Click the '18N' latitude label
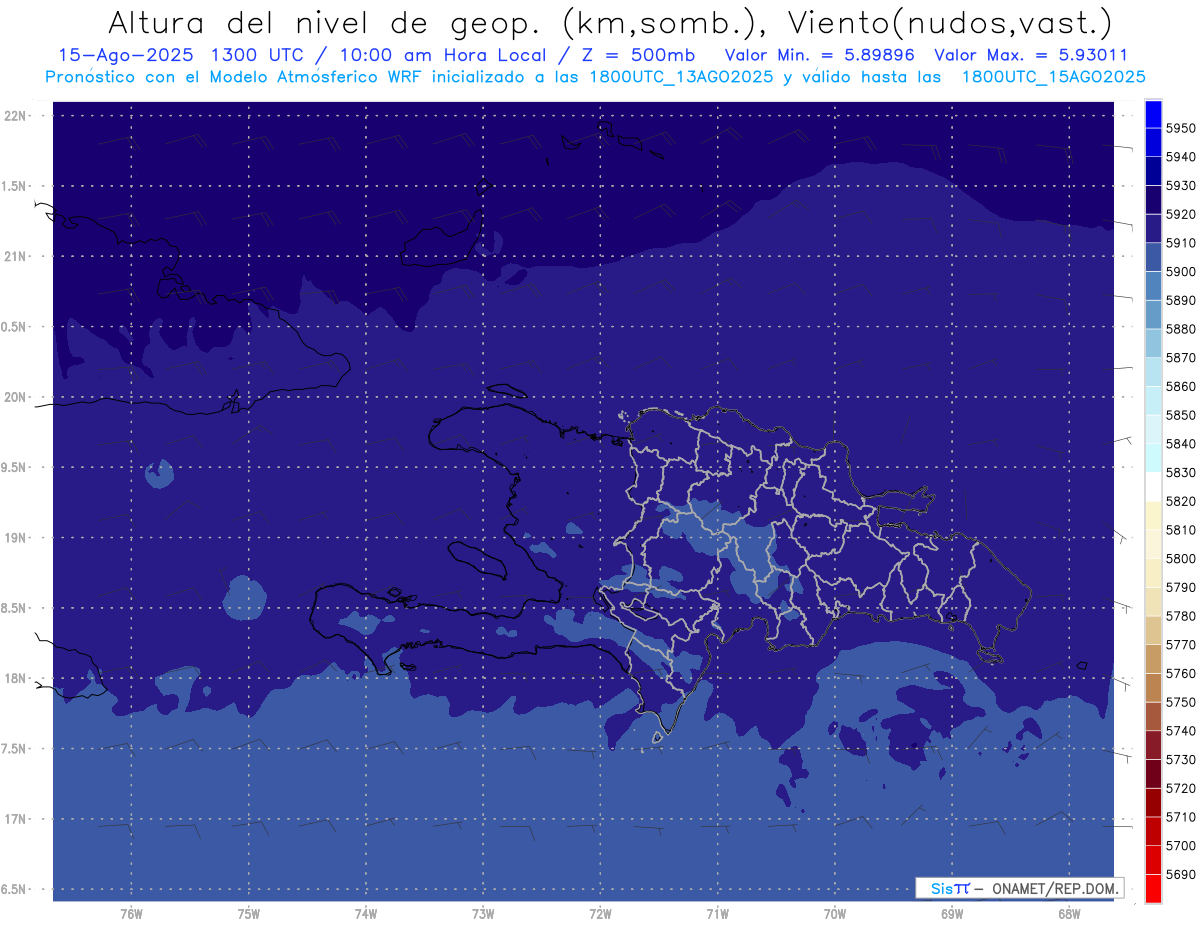 coord(16,679)
